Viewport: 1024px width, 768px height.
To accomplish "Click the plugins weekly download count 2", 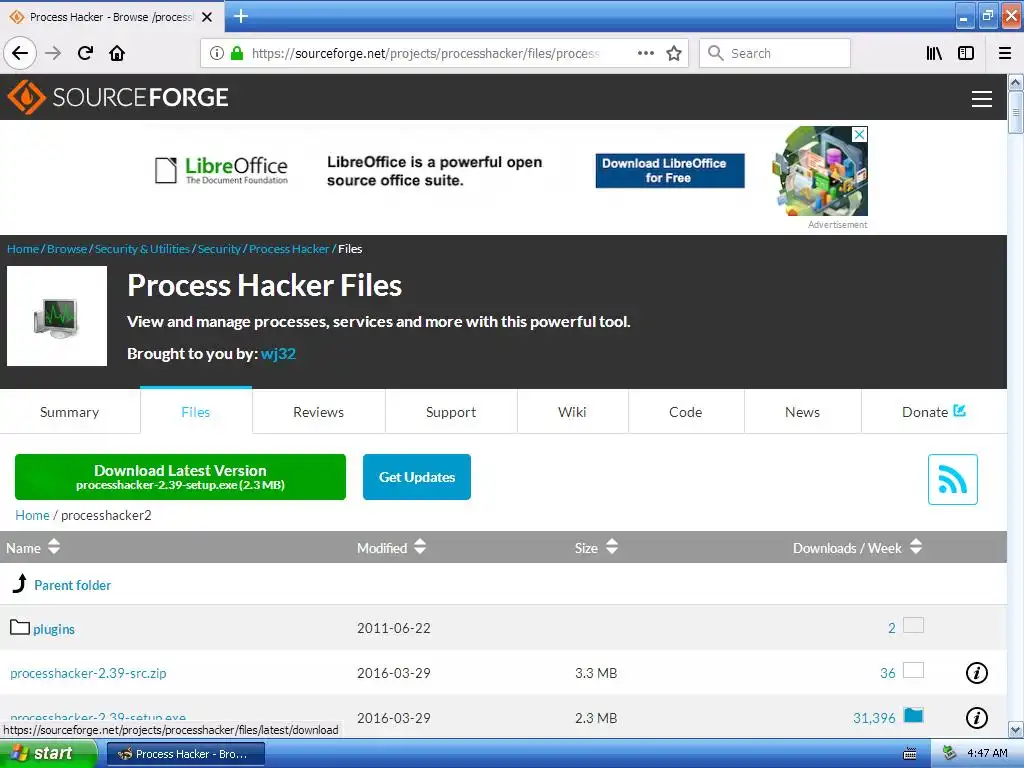I will [891, 628].
